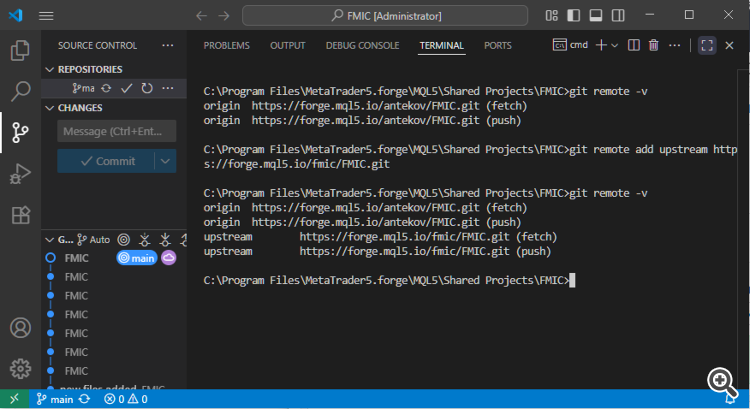The width and height of the screenshot is (750, 409).
Task: Kill terminal with the trash icon
Action: 653,45
